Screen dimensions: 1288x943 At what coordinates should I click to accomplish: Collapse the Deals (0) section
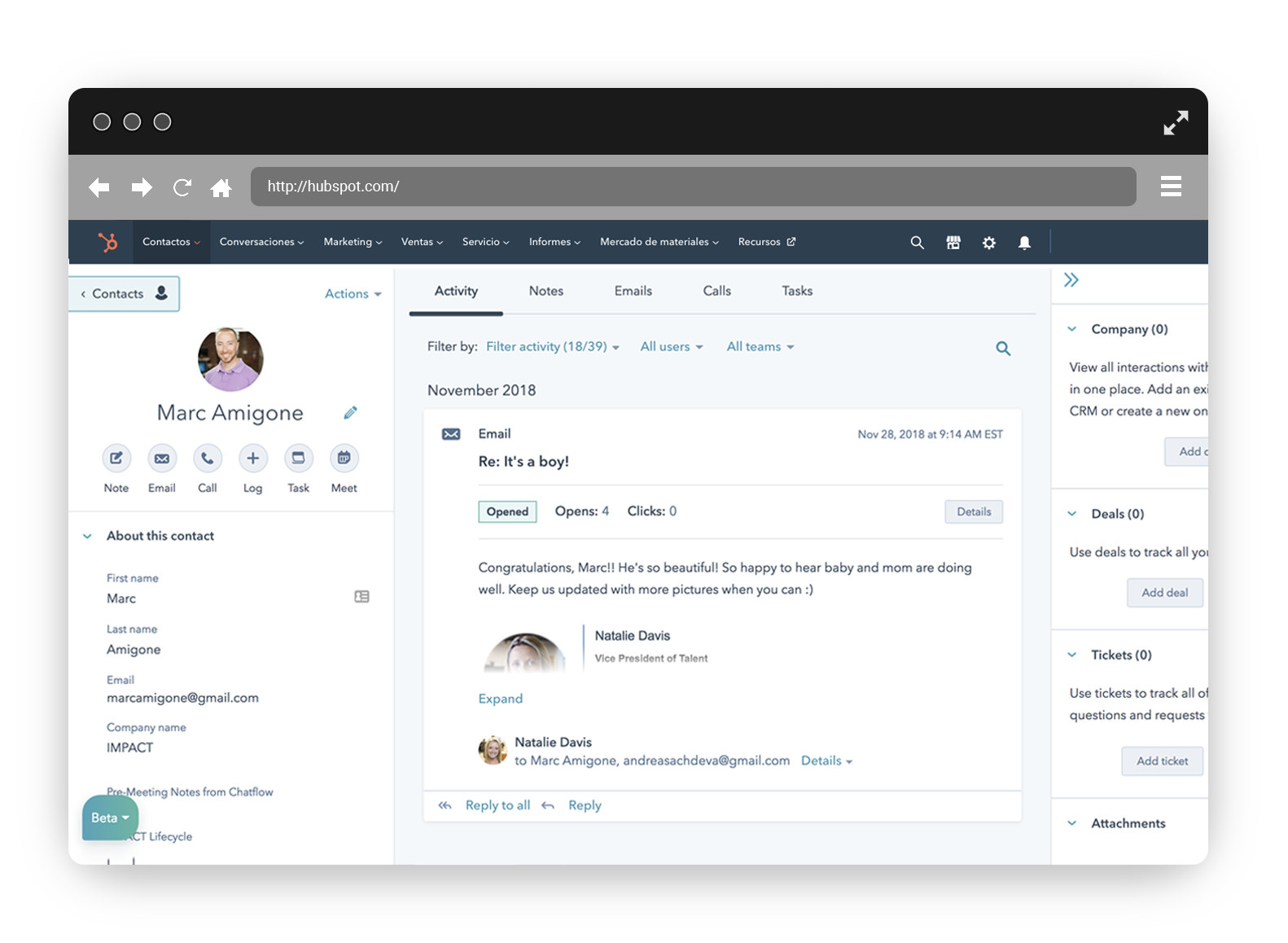[x=1072, y=514]
